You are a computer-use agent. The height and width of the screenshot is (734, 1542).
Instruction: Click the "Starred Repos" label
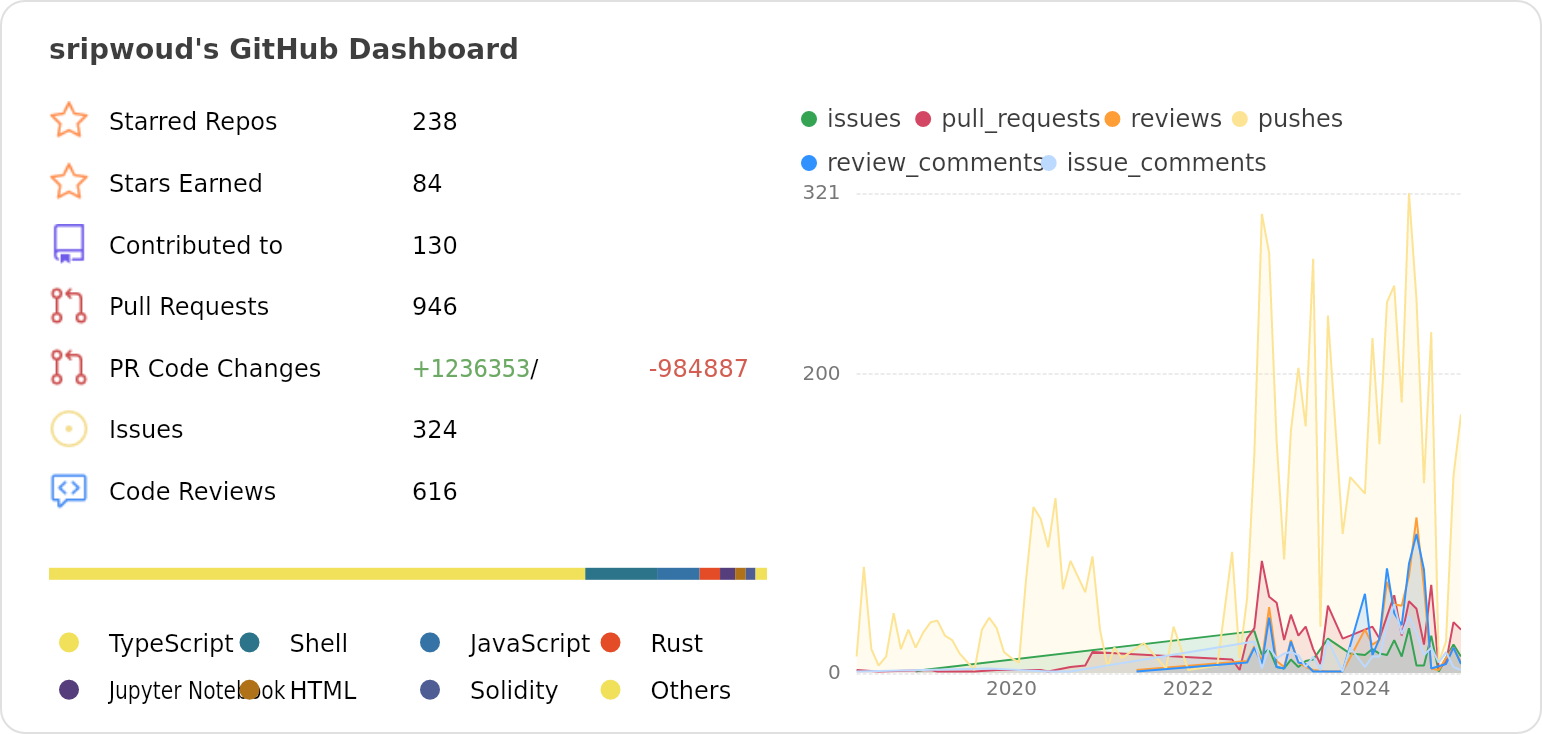(193, 122)
